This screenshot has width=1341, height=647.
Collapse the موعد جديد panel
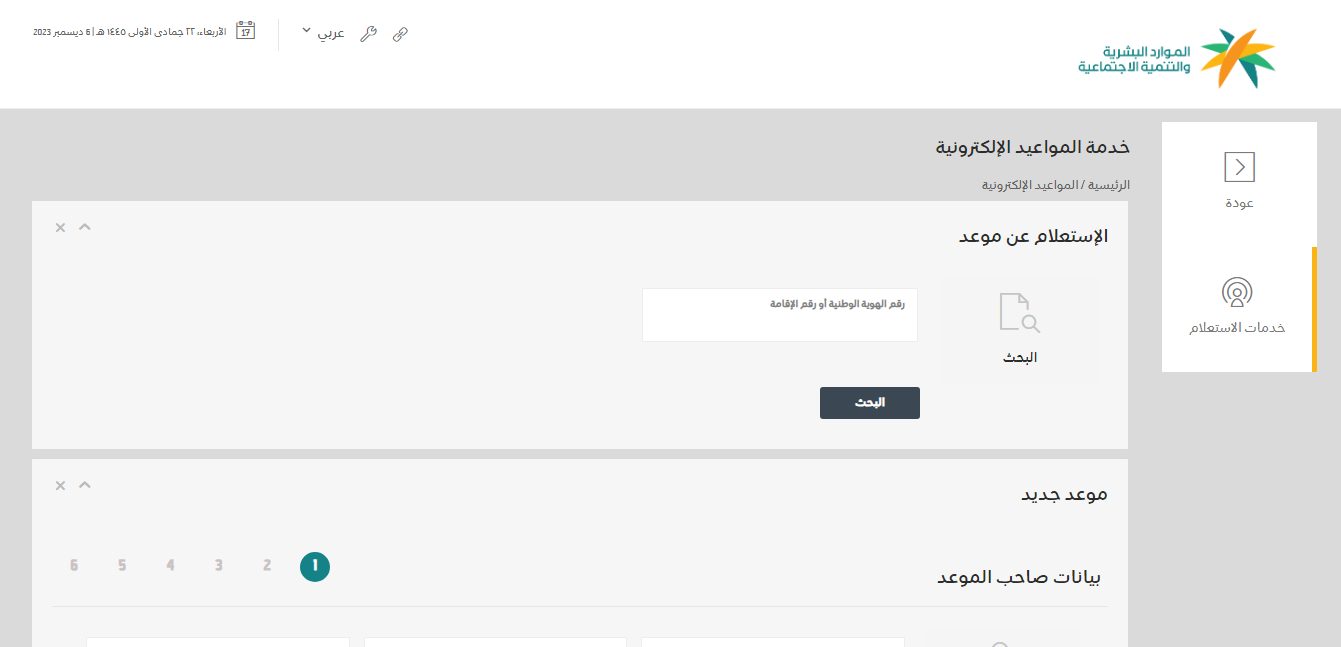tap(85, 485)
